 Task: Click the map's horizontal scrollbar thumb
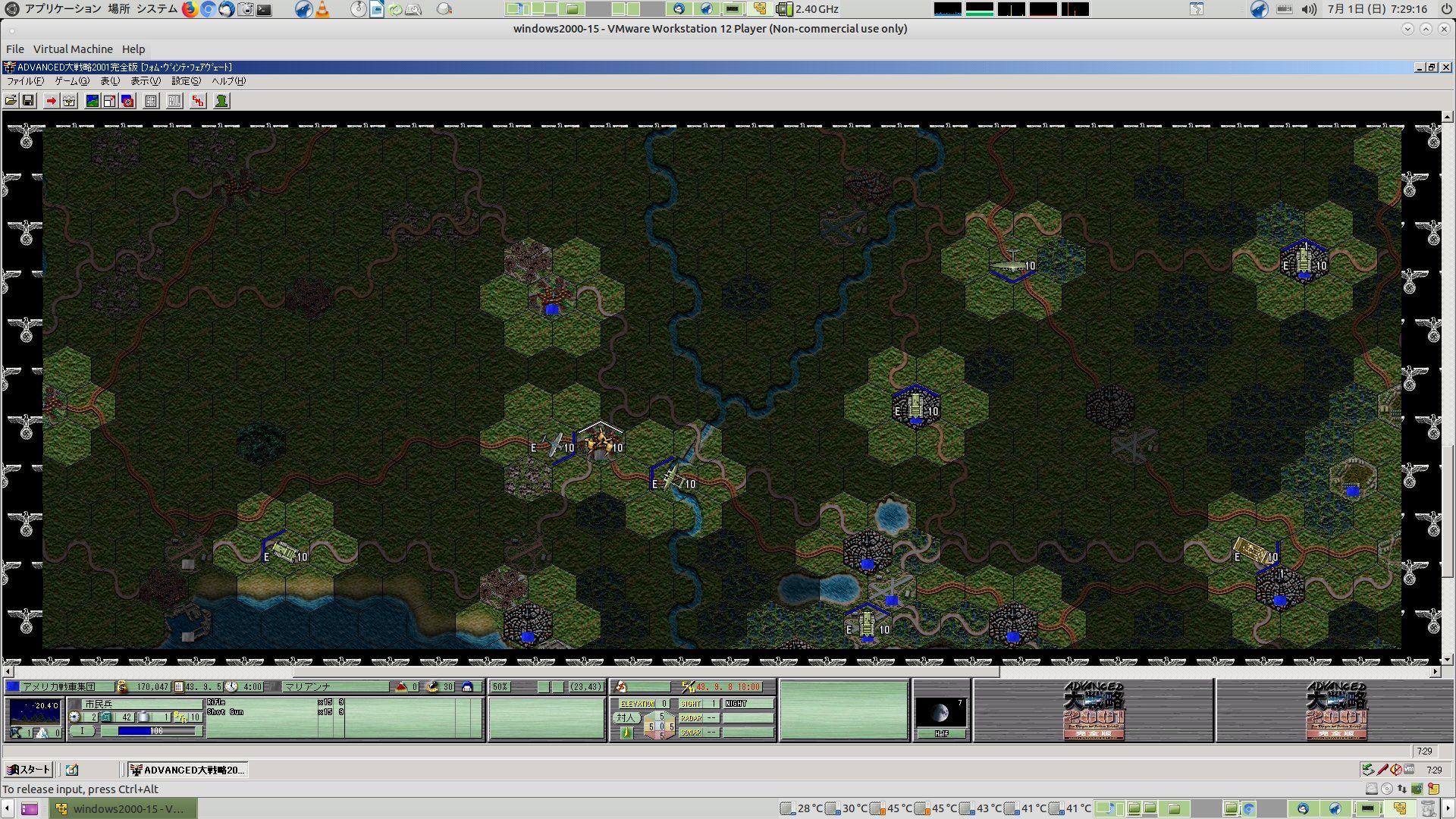[645, 672]
